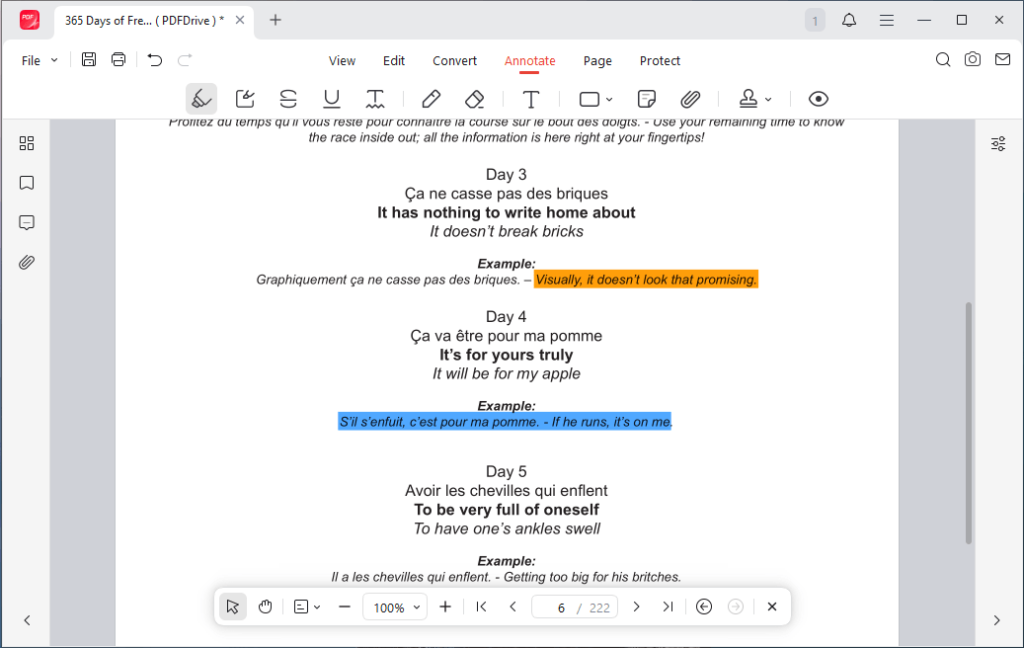The width and height of the screenshot is (1024, 648).
Task: Add a file Attachment annotation
Action: [690, 99]
